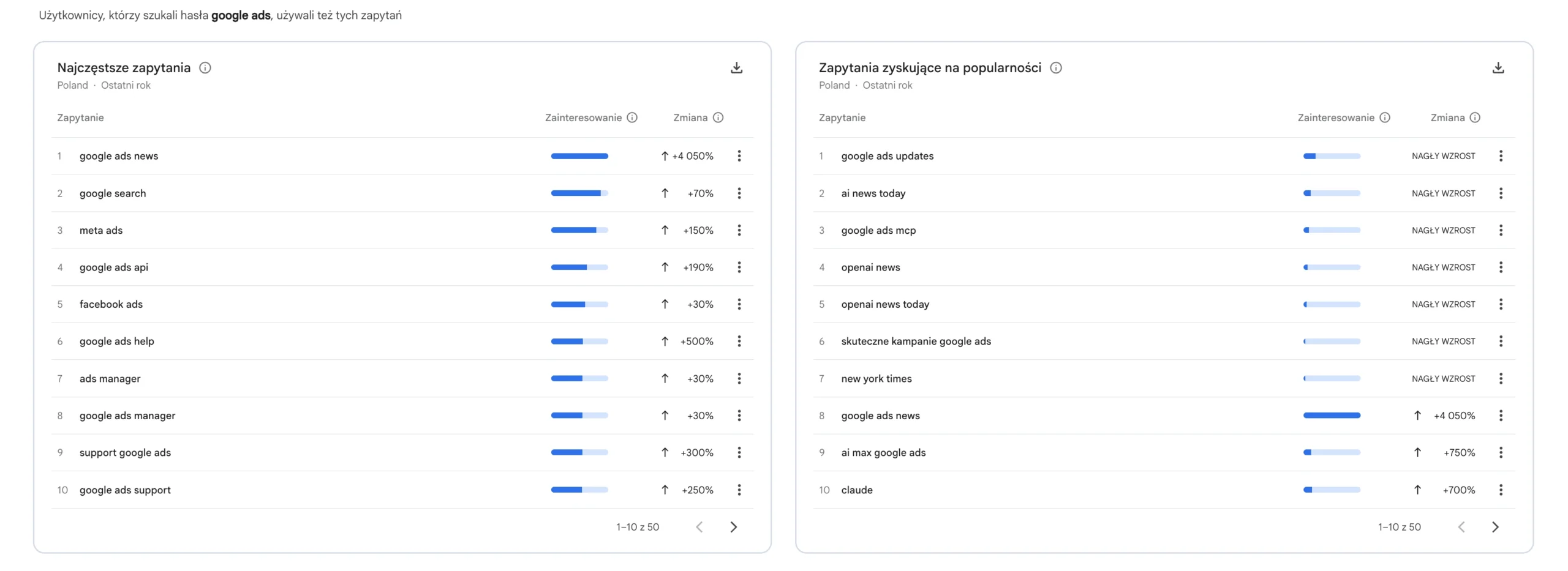The width and height of the screenshot is (1568, 571).
Task: Go to previous page of Najczęstsze zapytania
Action: click(x=699, y=527)
